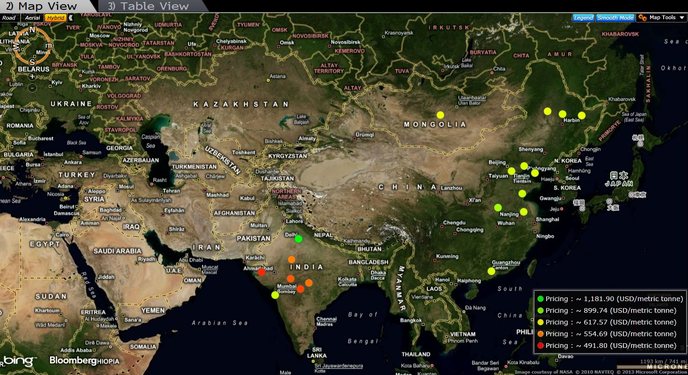This screenshot has width=688, height=375.
Task: Open the Map Tools dropdown arrow
Action: coord(681,18)
